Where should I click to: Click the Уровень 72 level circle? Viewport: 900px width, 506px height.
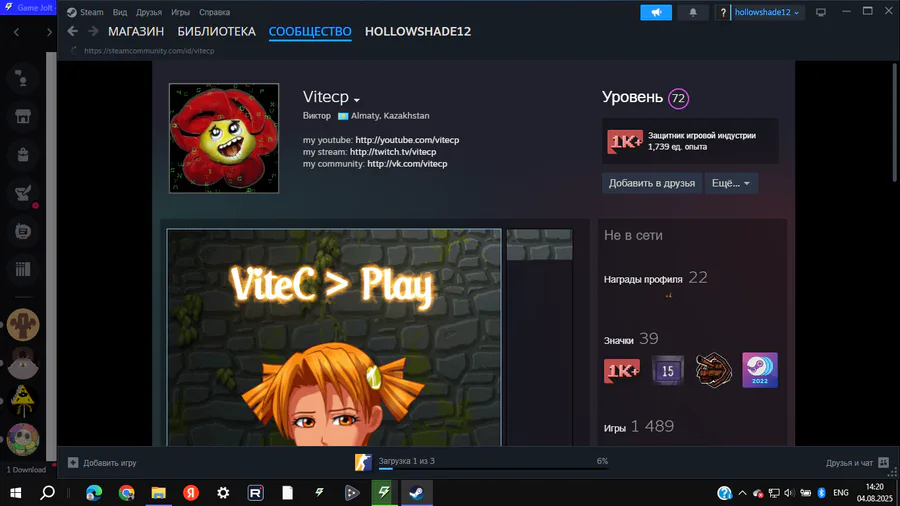[678, 98]
